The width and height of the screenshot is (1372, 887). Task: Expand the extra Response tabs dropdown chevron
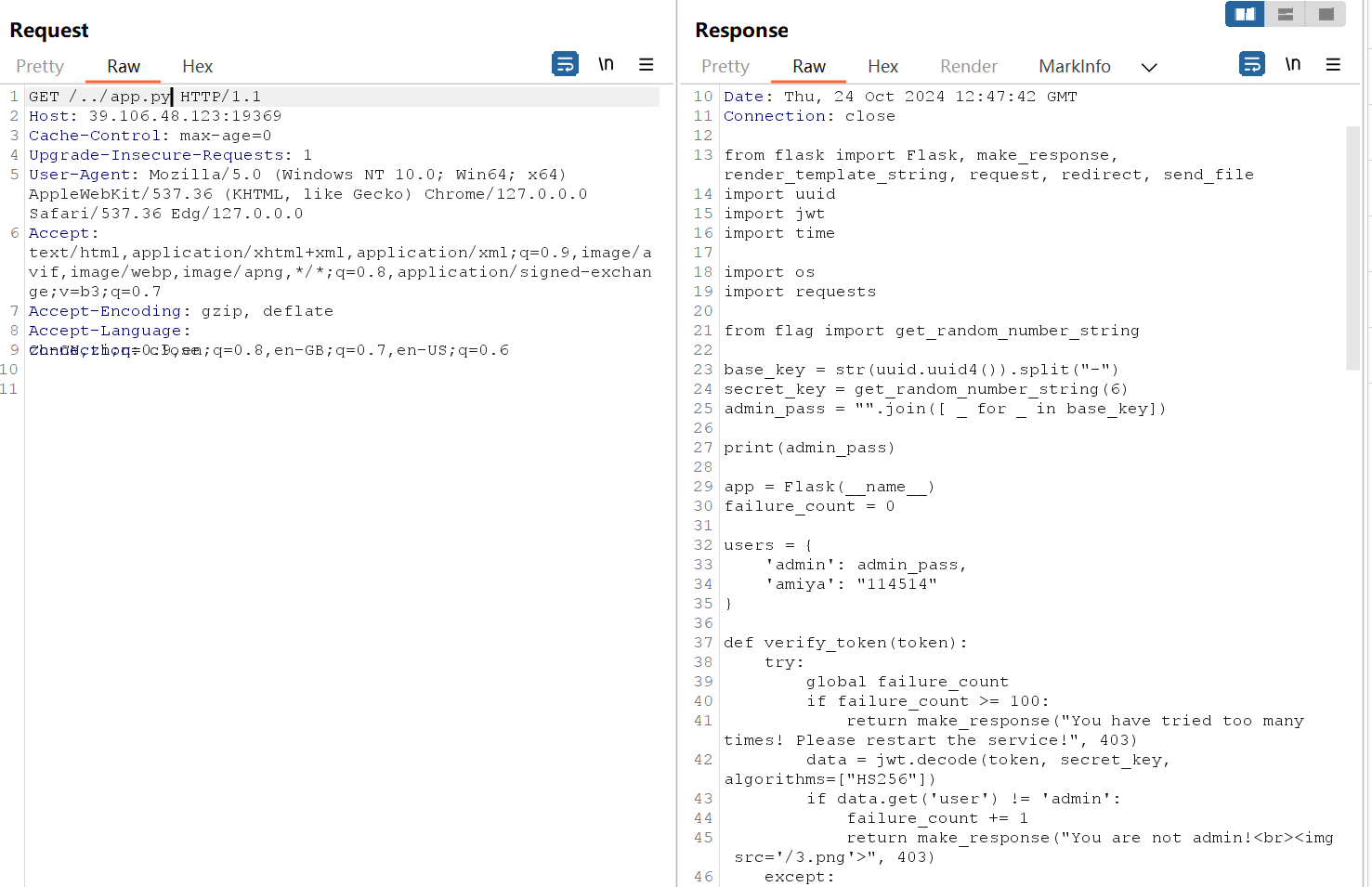[1149, 67]
